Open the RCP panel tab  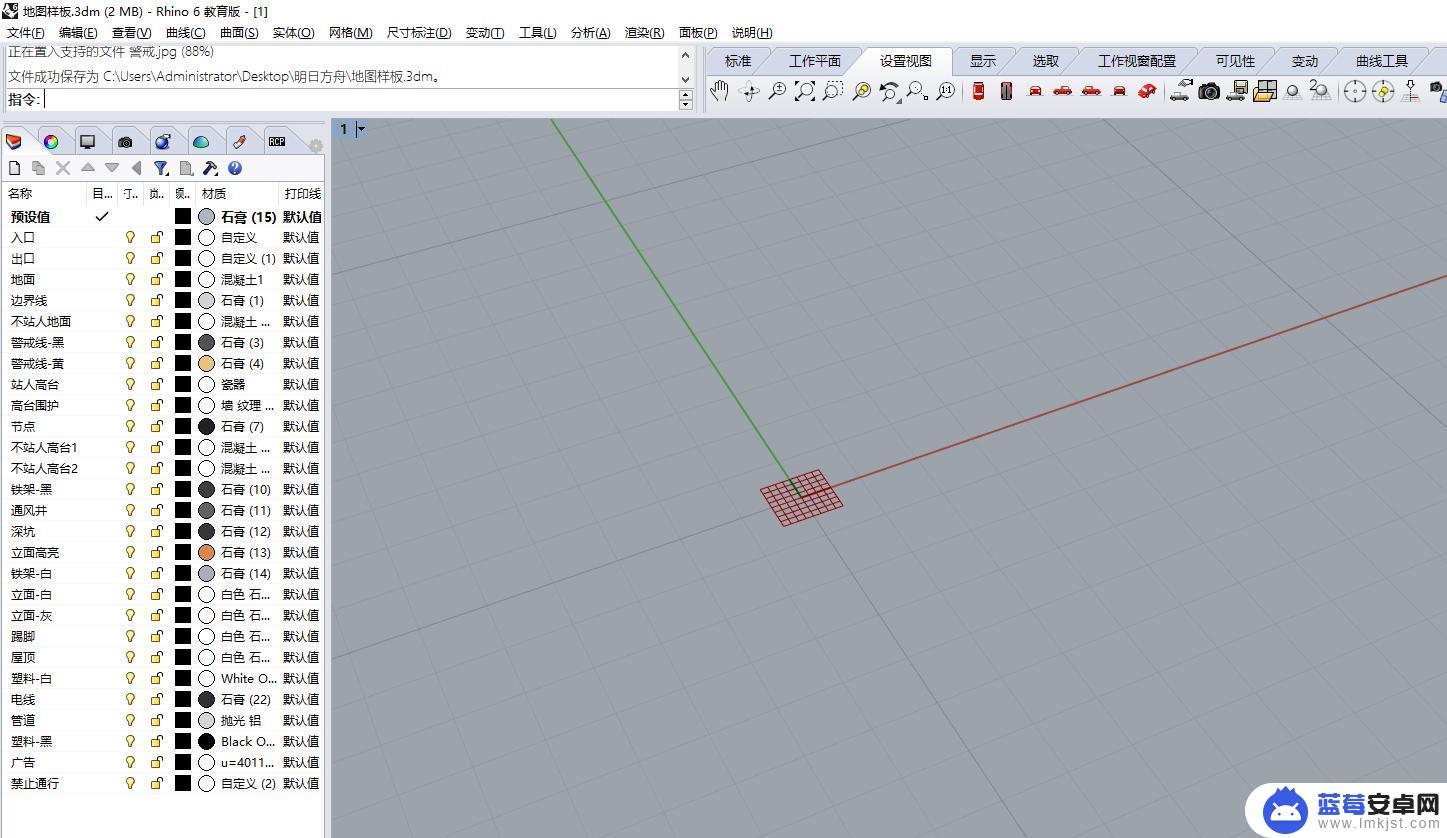click(x=277, y=141)
